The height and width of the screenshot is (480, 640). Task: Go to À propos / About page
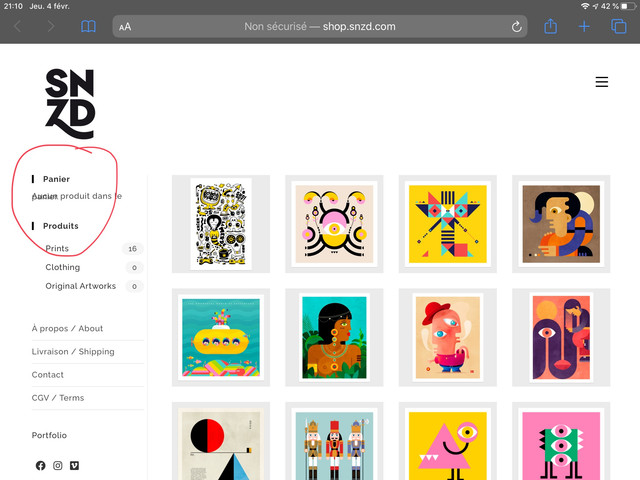tap(67, 328)
